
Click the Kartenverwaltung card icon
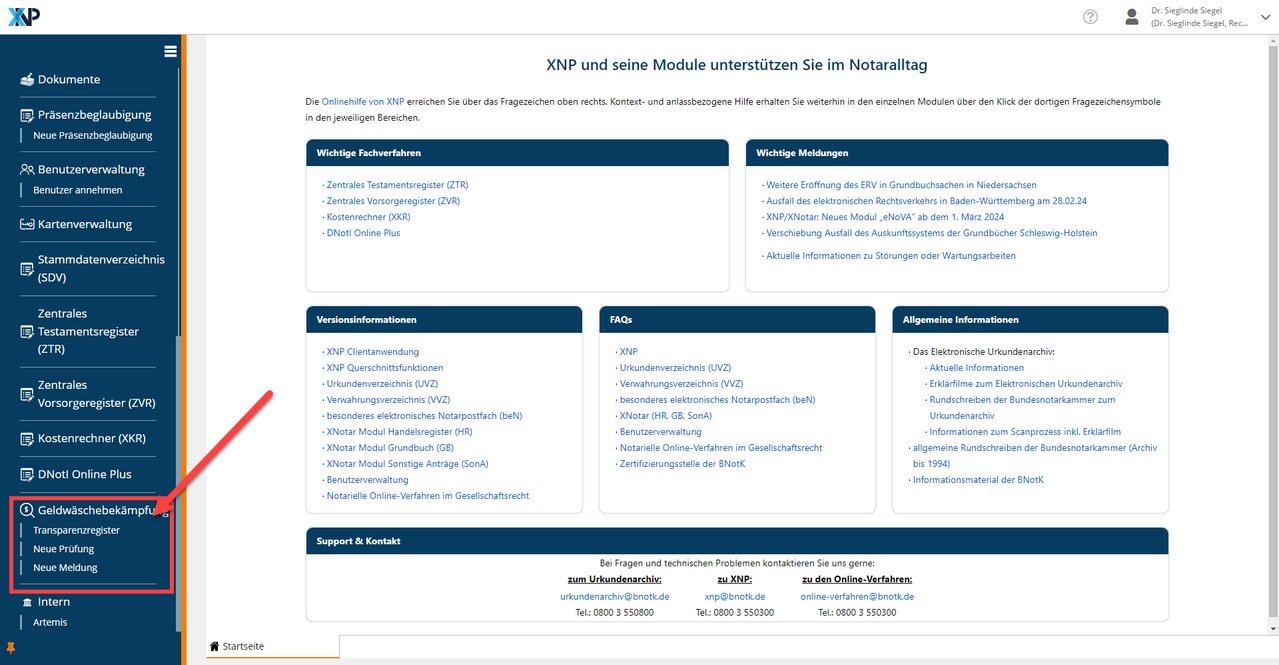click(28, 224)
